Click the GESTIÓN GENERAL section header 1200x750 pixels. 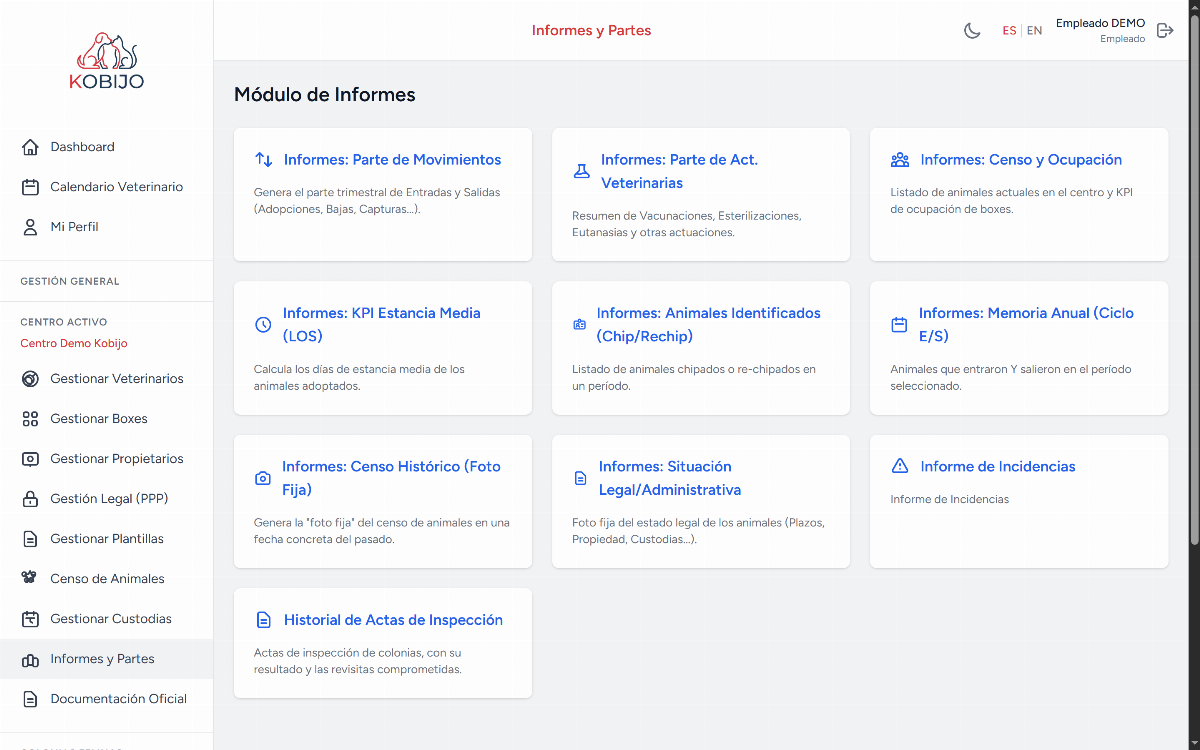(70, 282)
